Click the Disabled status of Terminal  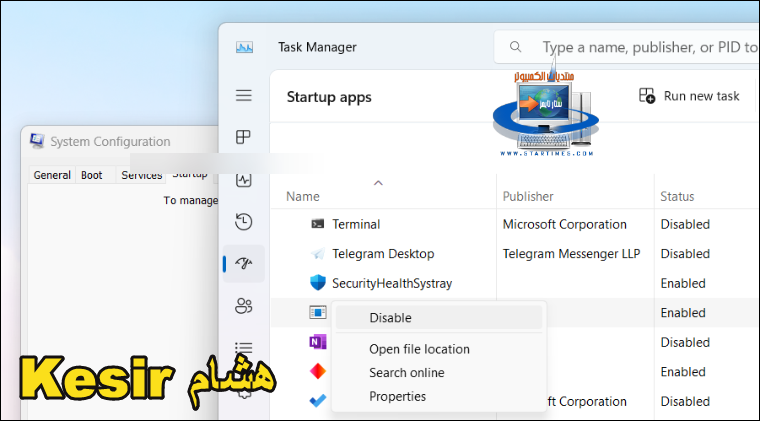tap(685, 224)
